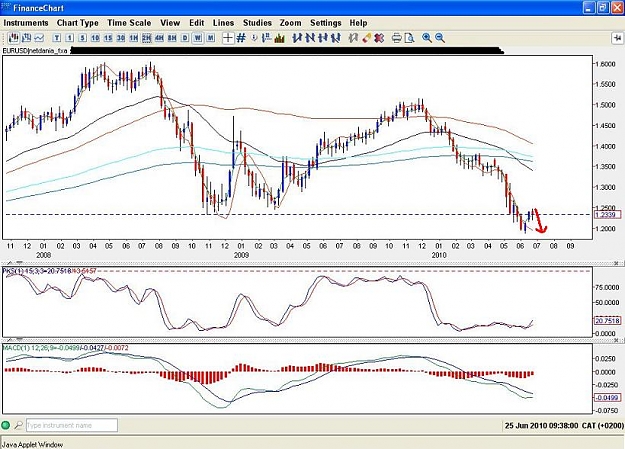Viewport: 625px width, 449px height.
Task: Open the Zoom menu
Action: click(291, 23)
